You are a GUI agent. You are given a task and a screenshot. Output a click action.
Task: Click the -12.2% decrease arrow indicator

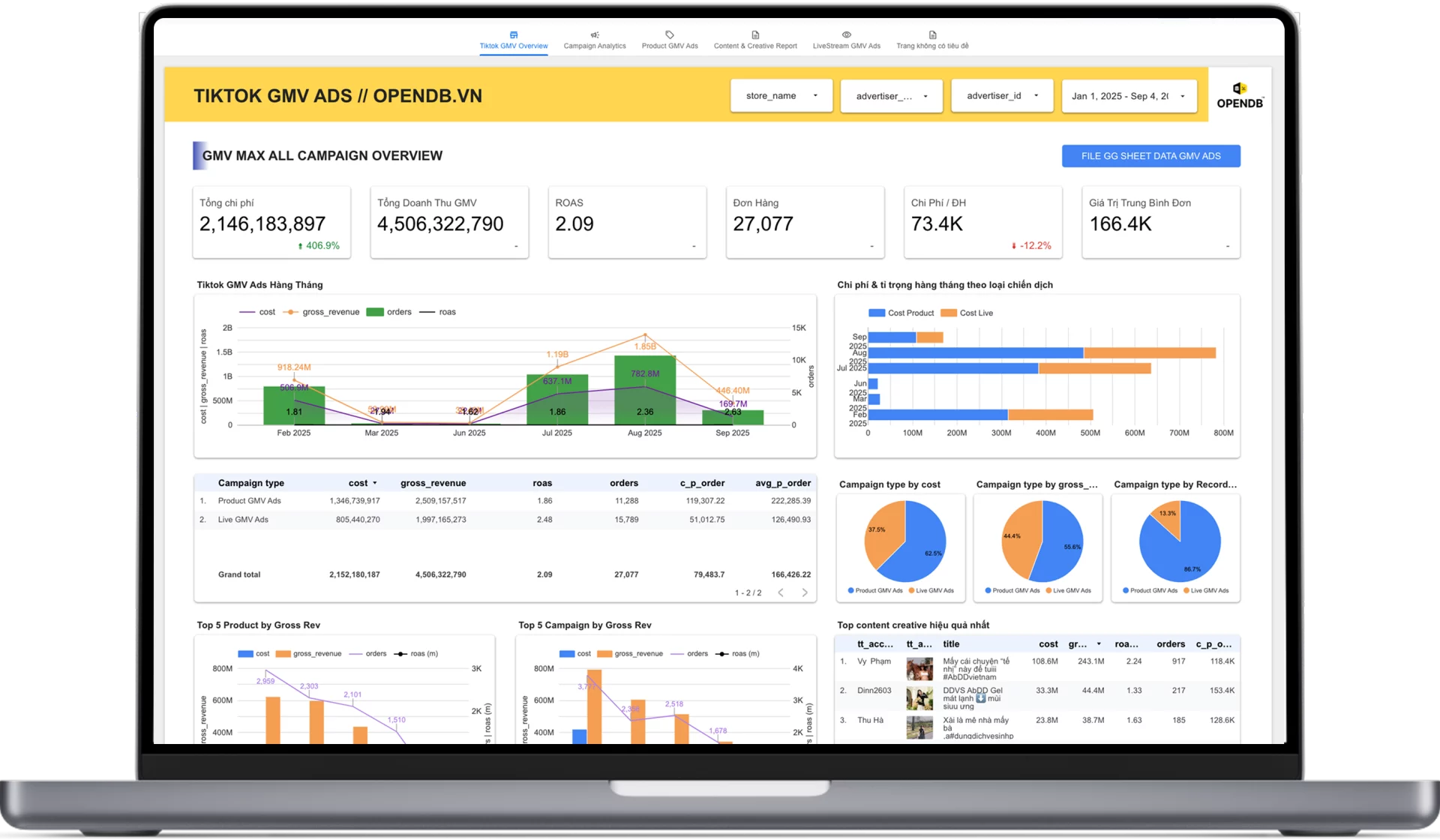point(1014,246)
